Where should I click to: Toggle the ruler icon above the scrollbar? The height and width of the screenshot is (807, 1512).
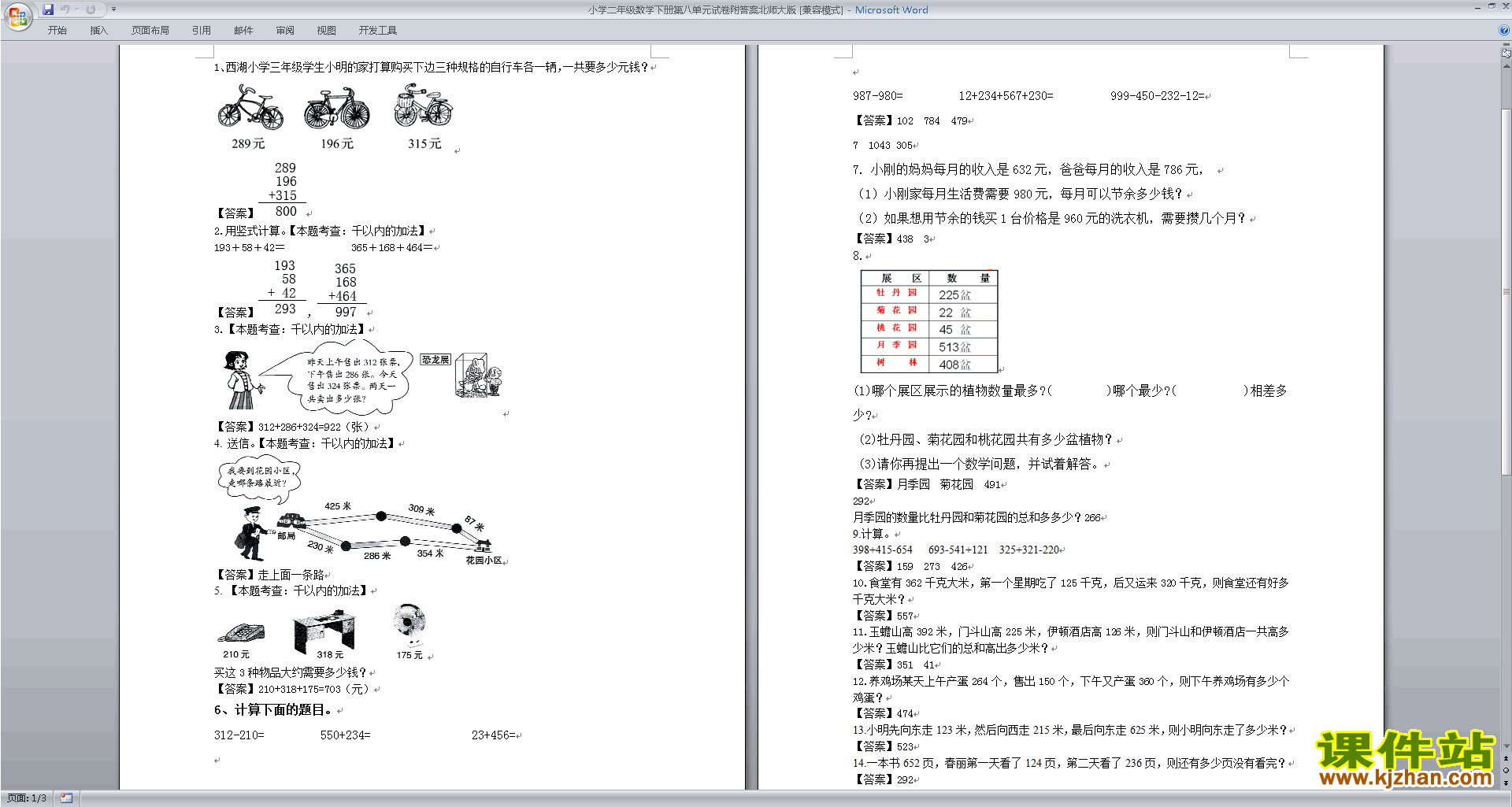[1506, 54]
